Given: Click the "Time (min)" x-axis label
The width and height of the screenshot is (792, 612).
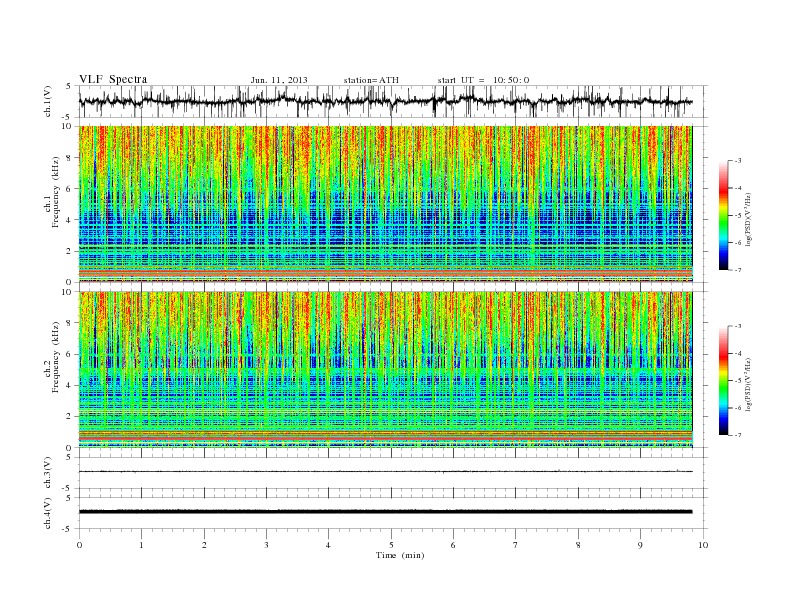Looking at the screenshot, I should [x=400, y=555].
